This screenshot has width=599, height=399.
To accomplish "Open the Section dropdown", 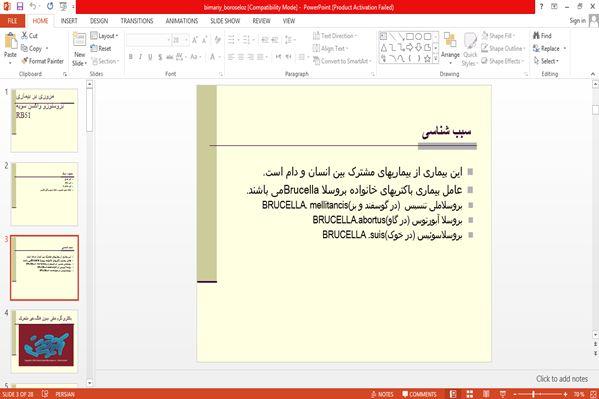I will click(105, 61).
